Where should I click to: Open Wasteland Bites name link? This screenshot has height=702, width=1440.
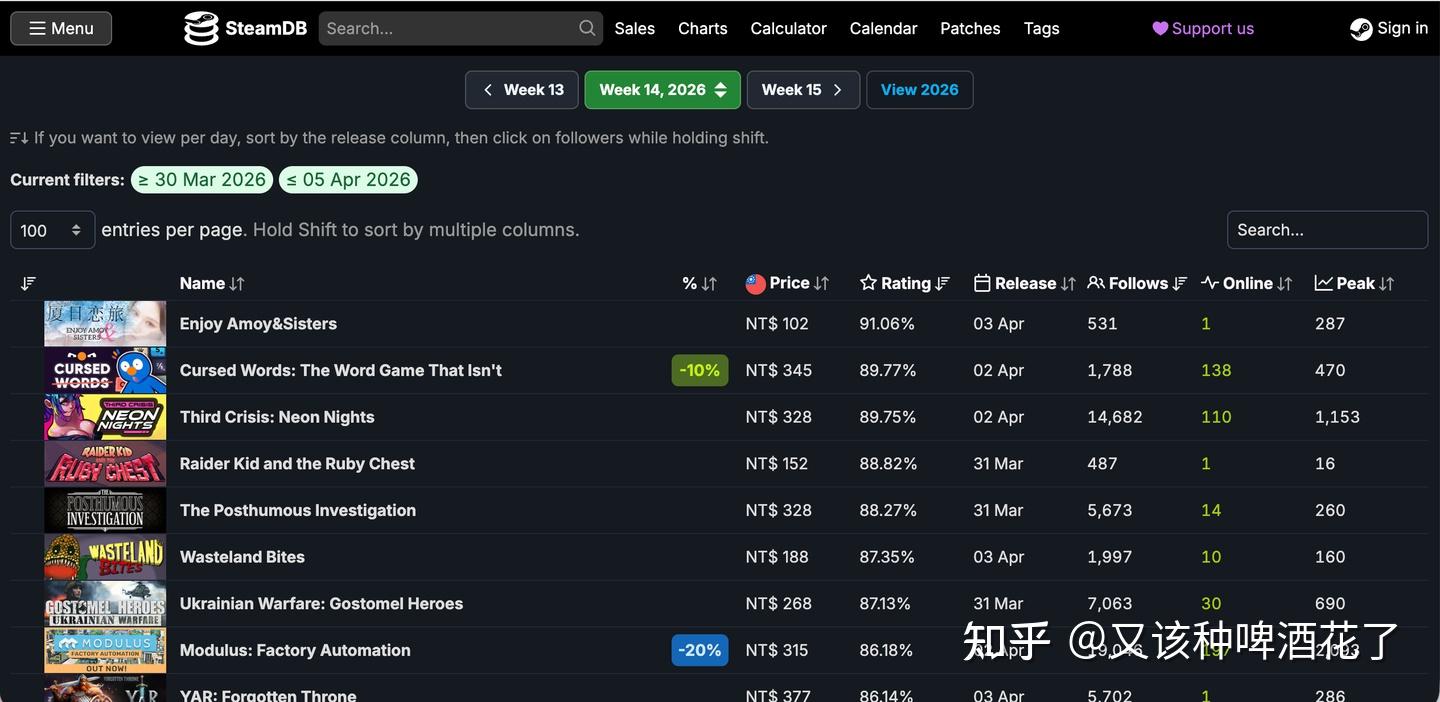[x=242, y=557]
